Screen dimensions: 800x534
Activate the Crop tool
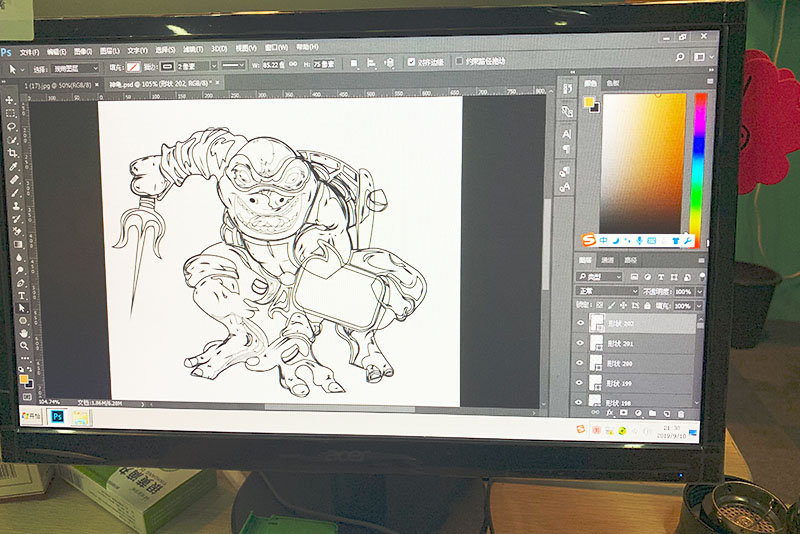[12, 152]
